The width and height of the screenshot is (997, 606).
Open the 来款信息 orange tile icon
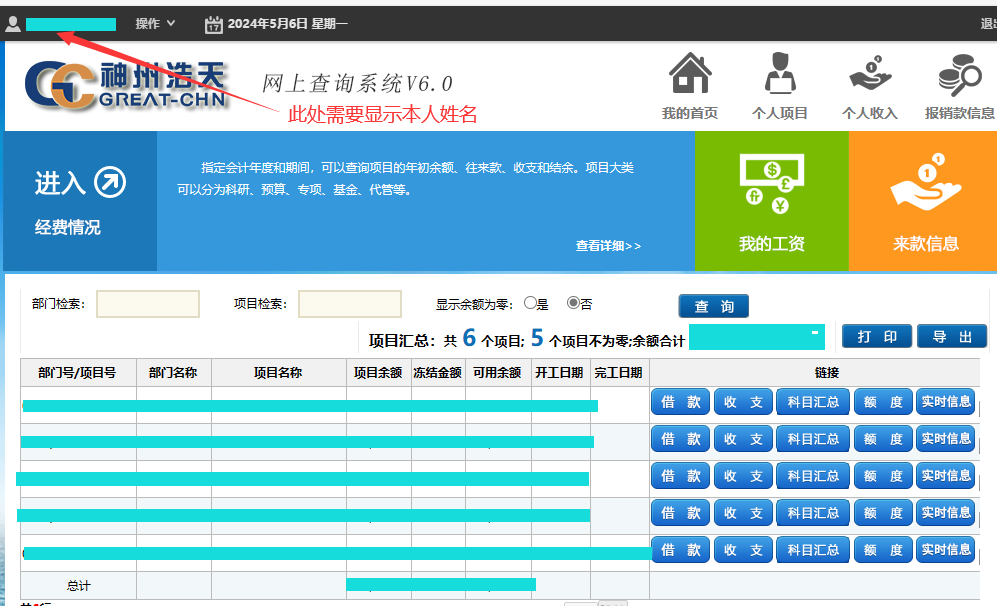click(926, 184)
